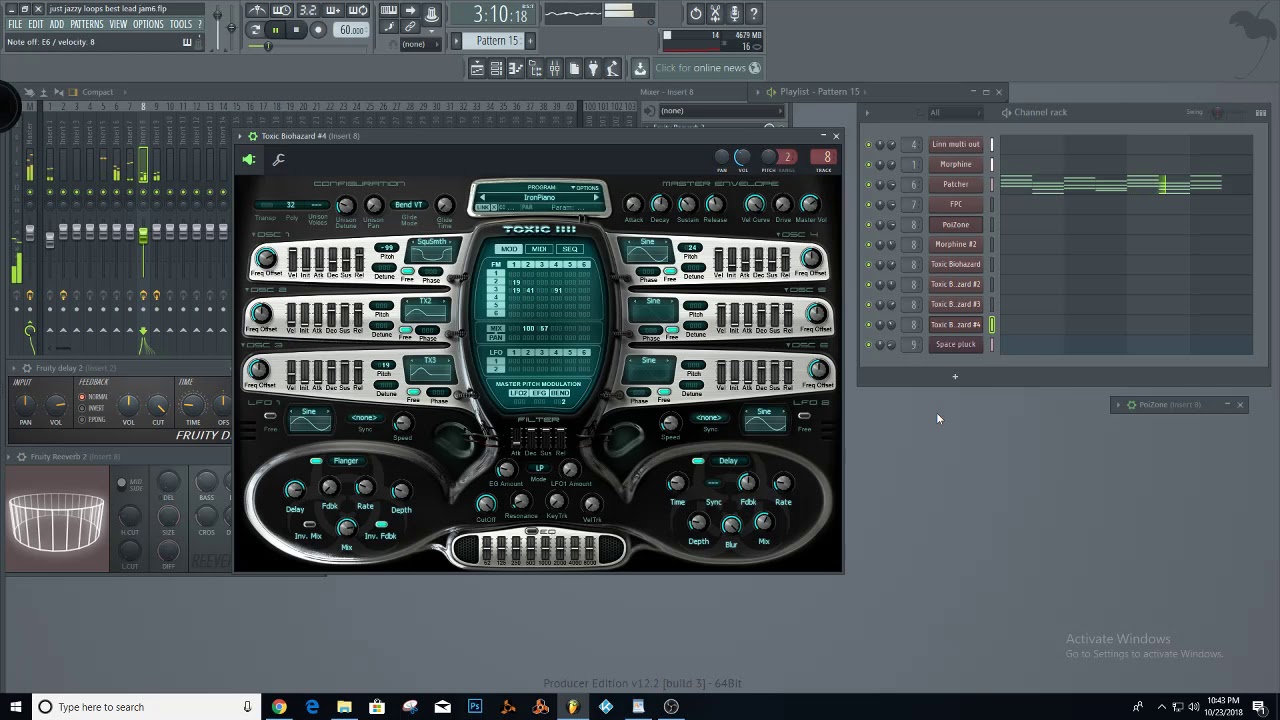Add a channel with the plus button
1280x720 pixels.
pyautogui.click(x=955, y=377)
